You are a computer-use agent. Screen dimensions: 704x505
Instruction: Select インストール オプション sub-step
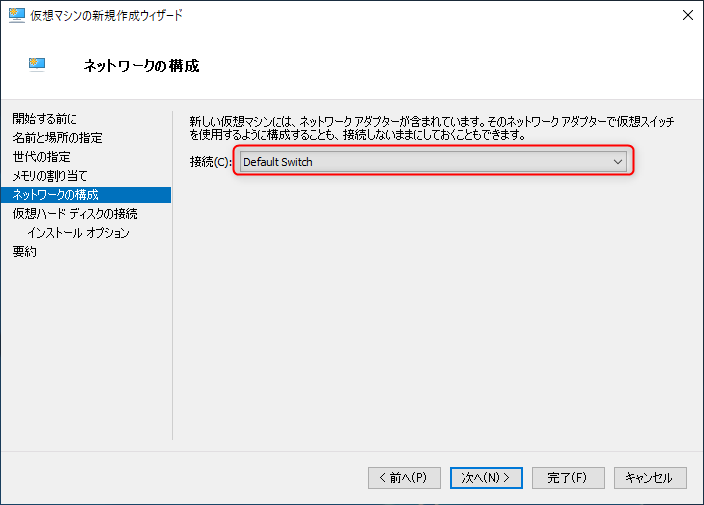coord(79,233)
